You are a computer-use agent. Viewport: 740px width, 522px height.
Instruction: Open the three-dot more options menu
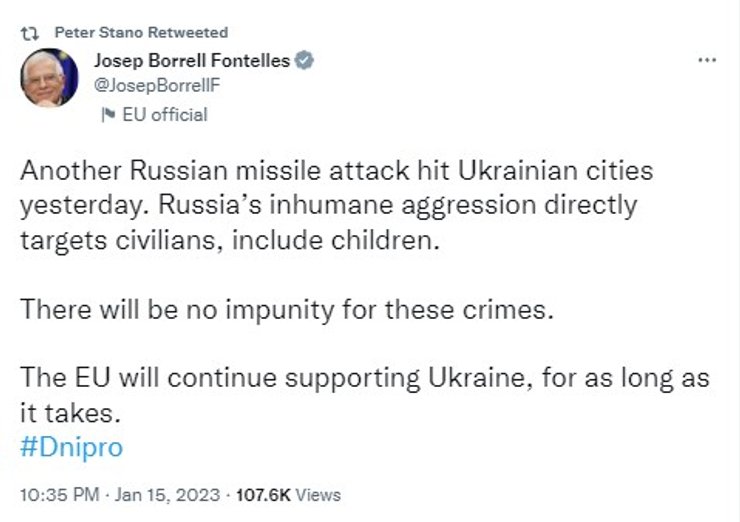point(707,60)
